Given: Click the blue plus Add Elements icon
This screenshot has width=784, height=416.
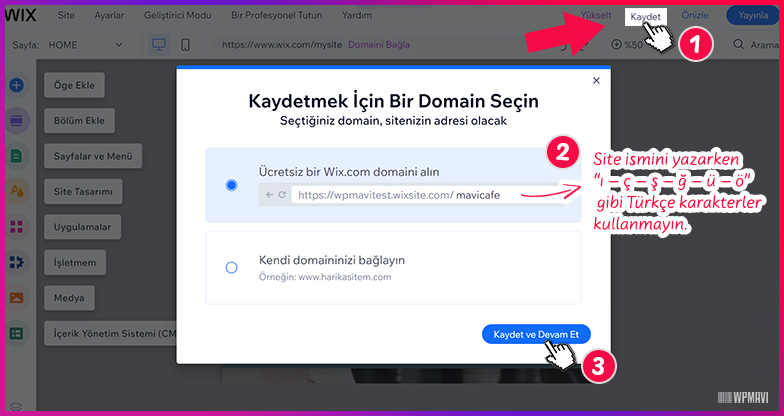Looking at the screenshot, I should (x=16, y=85).
